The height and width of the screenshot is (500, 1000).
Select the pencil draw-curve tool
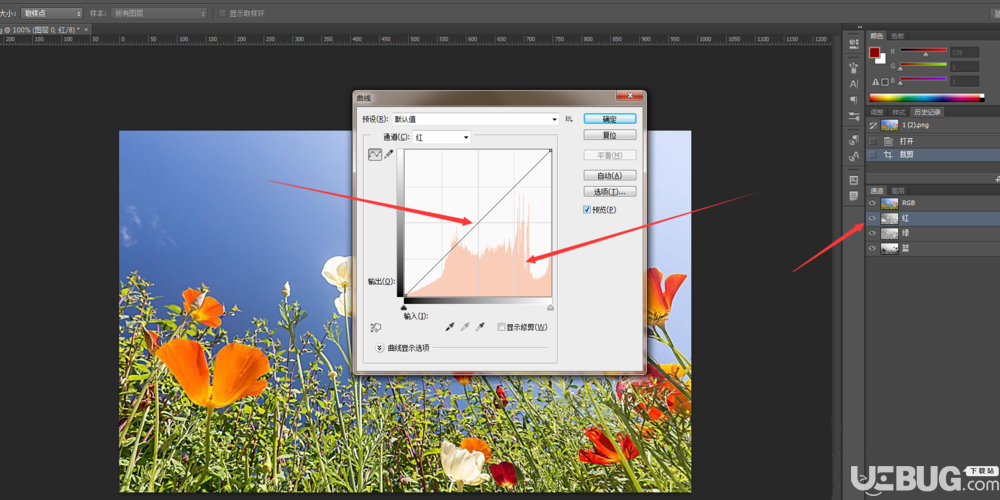[x=388, y=154]
